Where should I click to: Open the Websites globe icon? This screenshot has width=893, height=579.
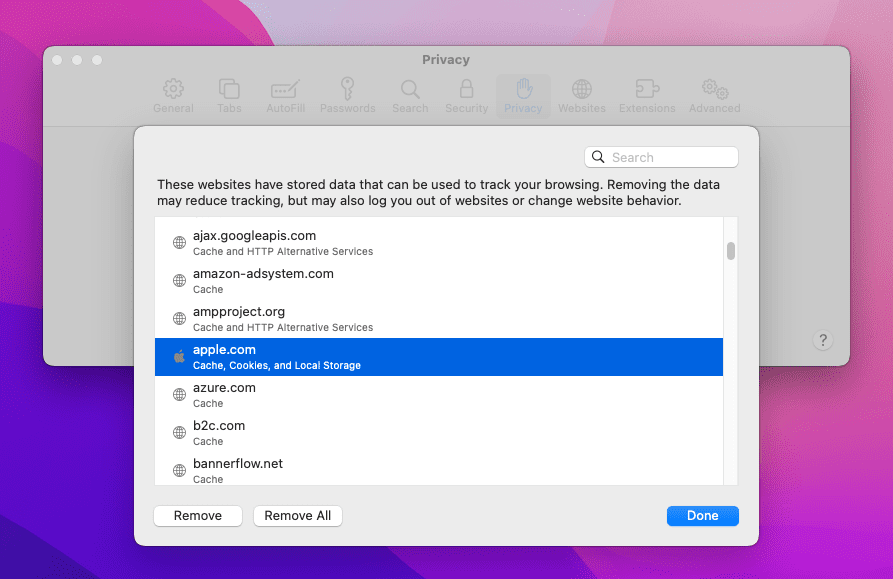[581, 89]
